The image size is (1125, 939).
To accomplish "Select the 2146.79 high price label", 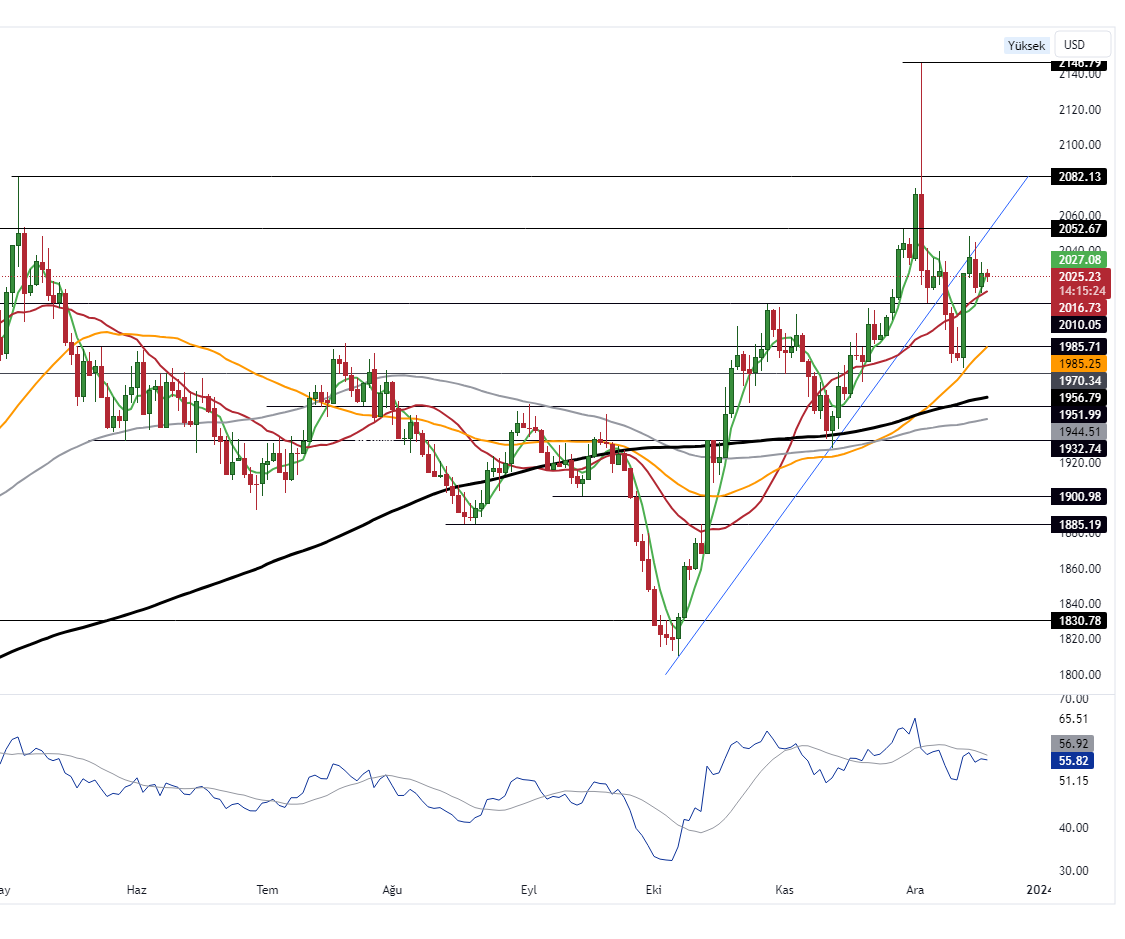I will point(1079,63).
